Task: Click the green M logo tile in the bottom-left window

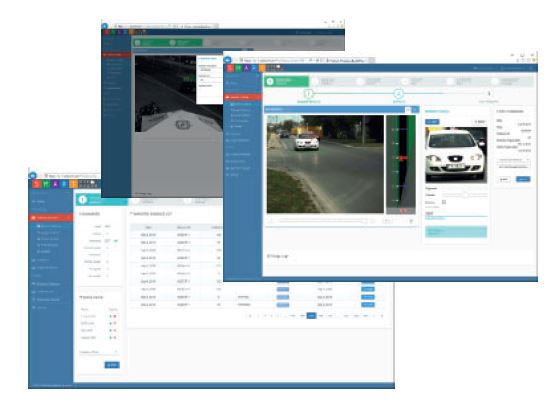Action: tap(46, 184)
